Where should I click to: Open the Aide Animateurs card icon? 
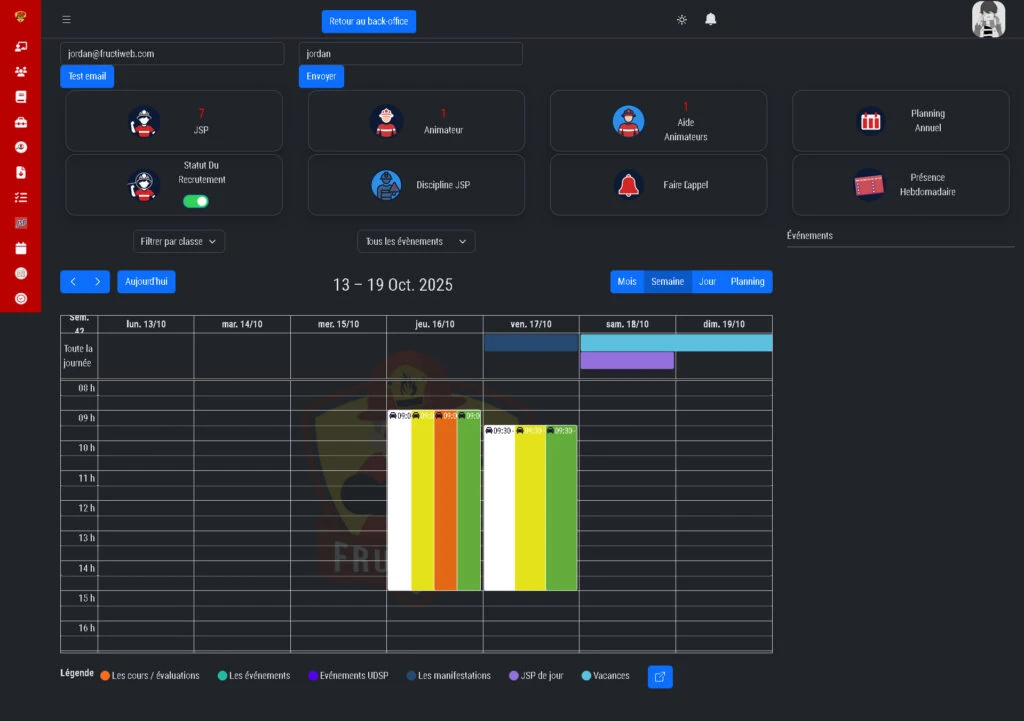628,121
